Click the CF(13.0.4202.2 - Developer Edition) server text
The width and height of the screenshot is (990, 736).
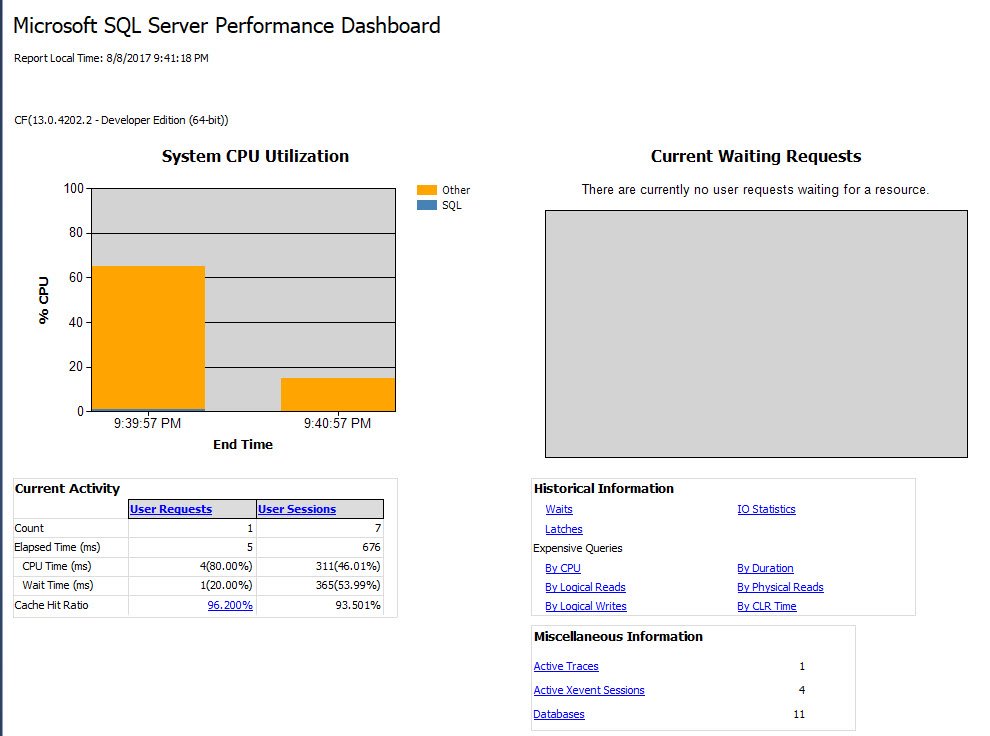pyautogui.click(x=121, y=120)
